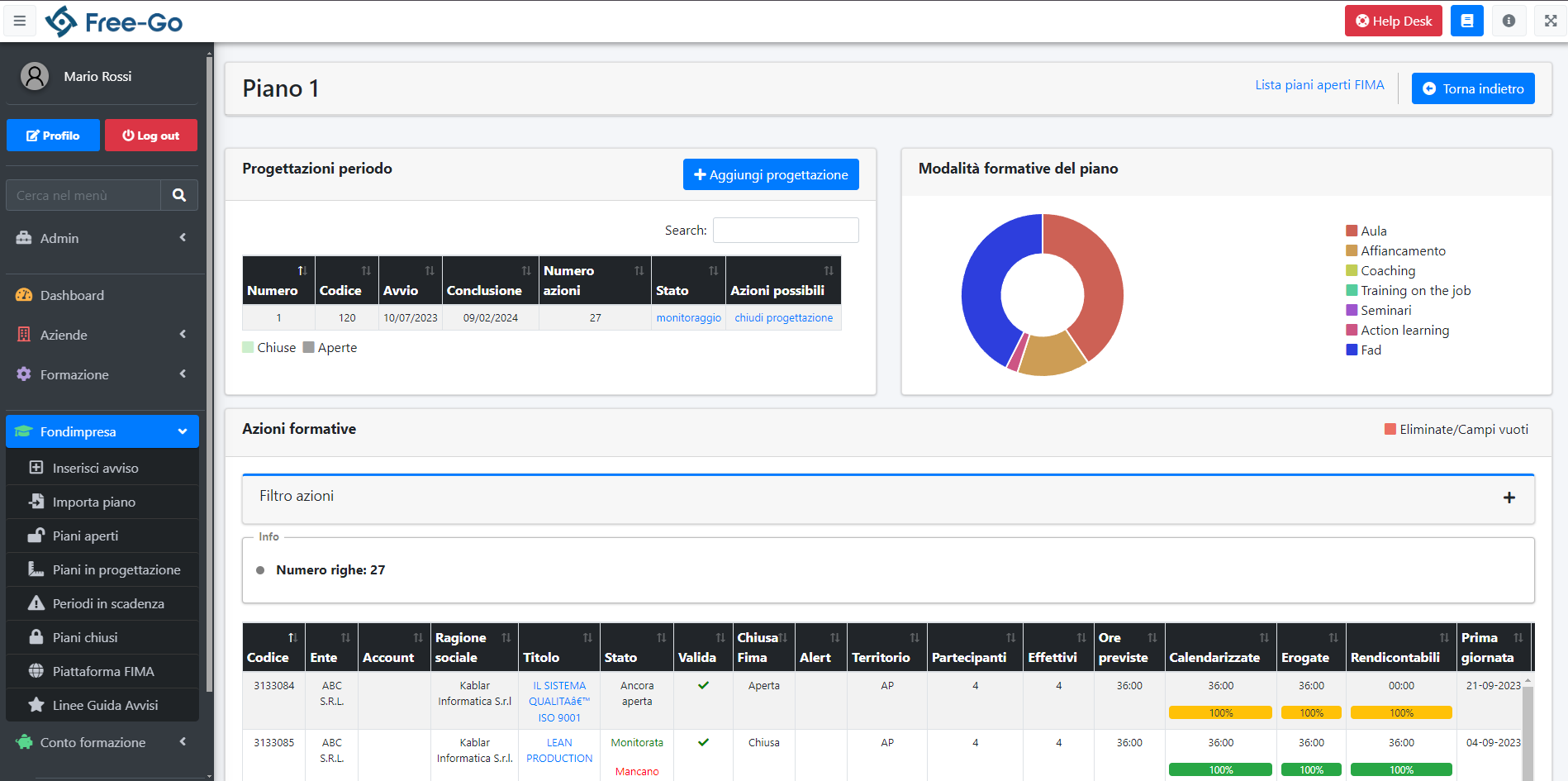Click the Piani chiusi closed lock icon
1568x781 pixels.
click(36, 637)
